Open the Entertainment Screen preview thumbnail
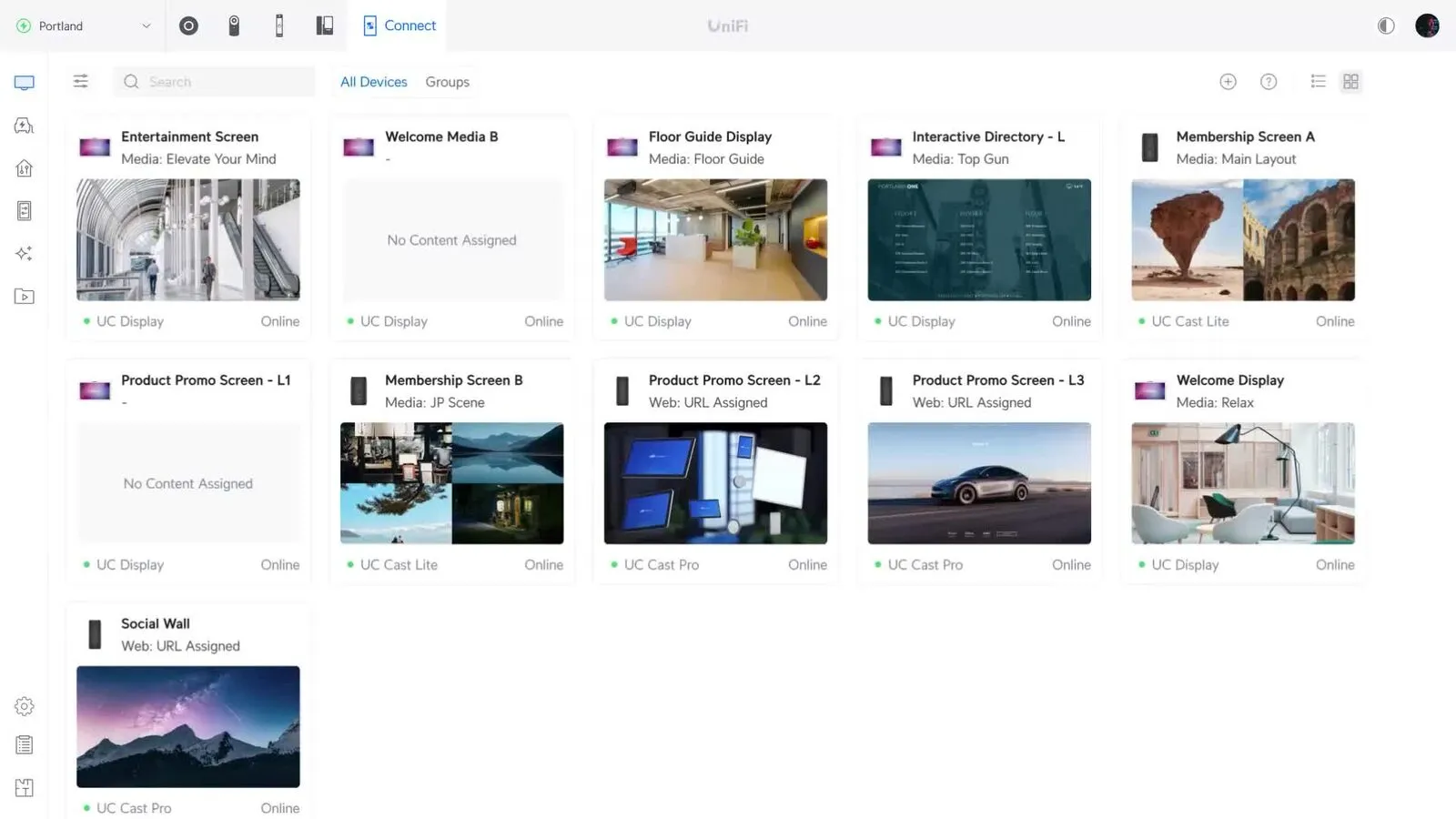 pos(188,239)
